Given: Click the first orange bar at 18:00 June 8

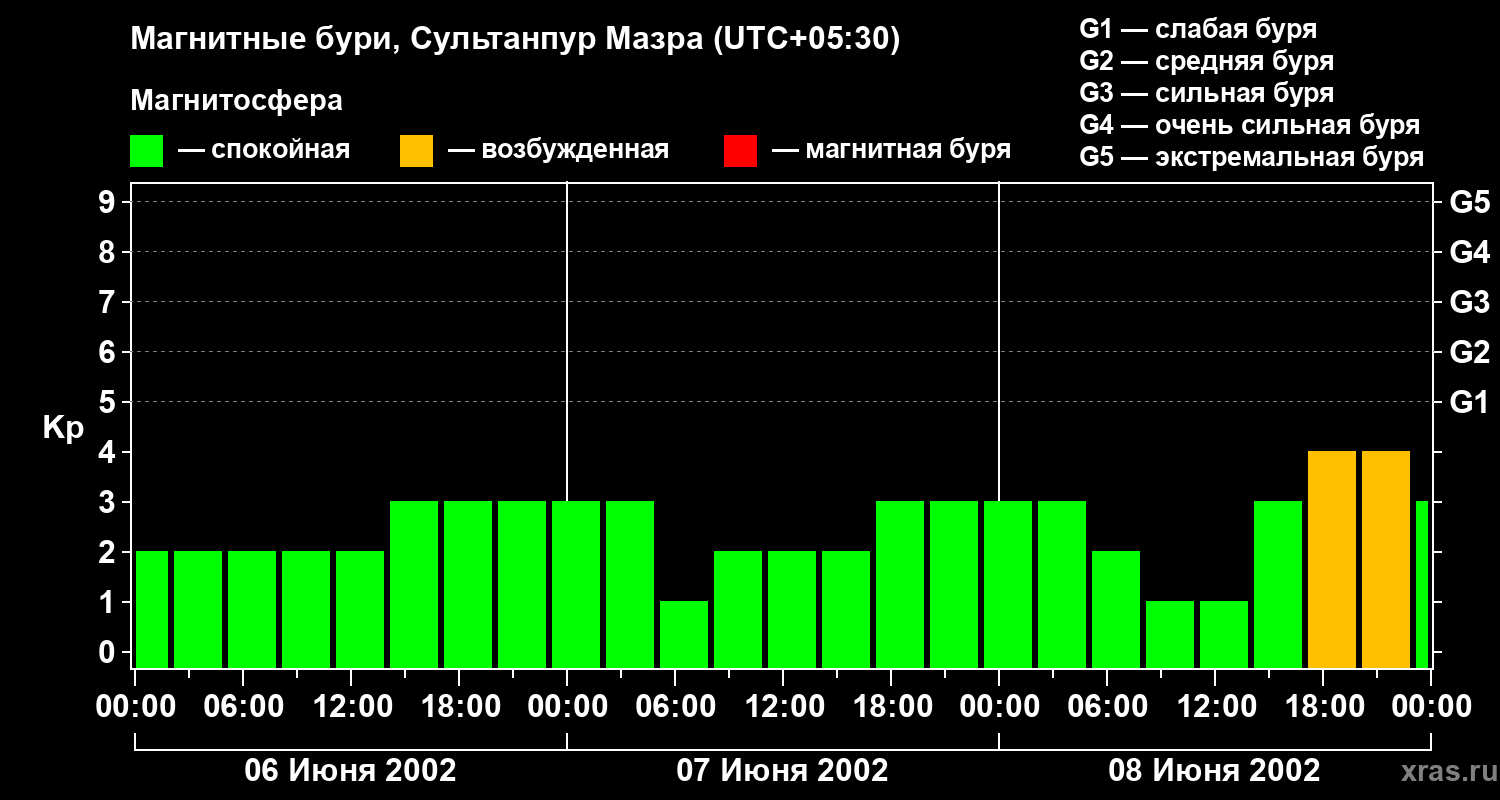Looking at the screenshot, I should click(x=1332, y=560).
